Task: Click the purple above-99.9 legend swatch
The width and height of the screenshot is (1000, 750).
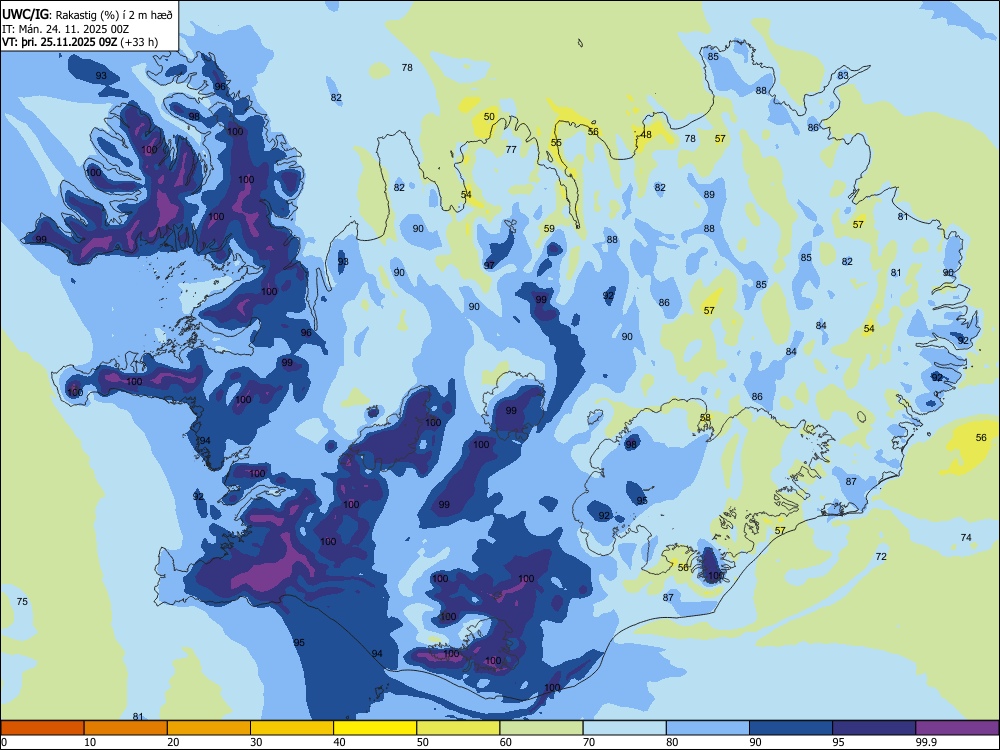Action: [957, 728]
